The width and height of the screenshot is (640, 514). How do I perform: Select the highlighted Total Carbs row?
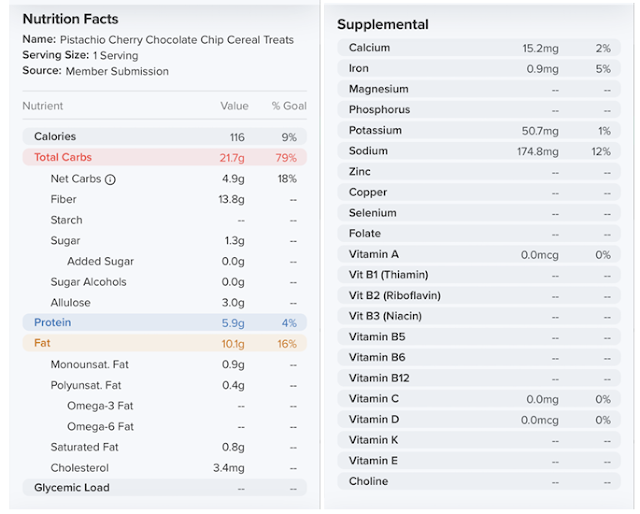pos(165,158)
